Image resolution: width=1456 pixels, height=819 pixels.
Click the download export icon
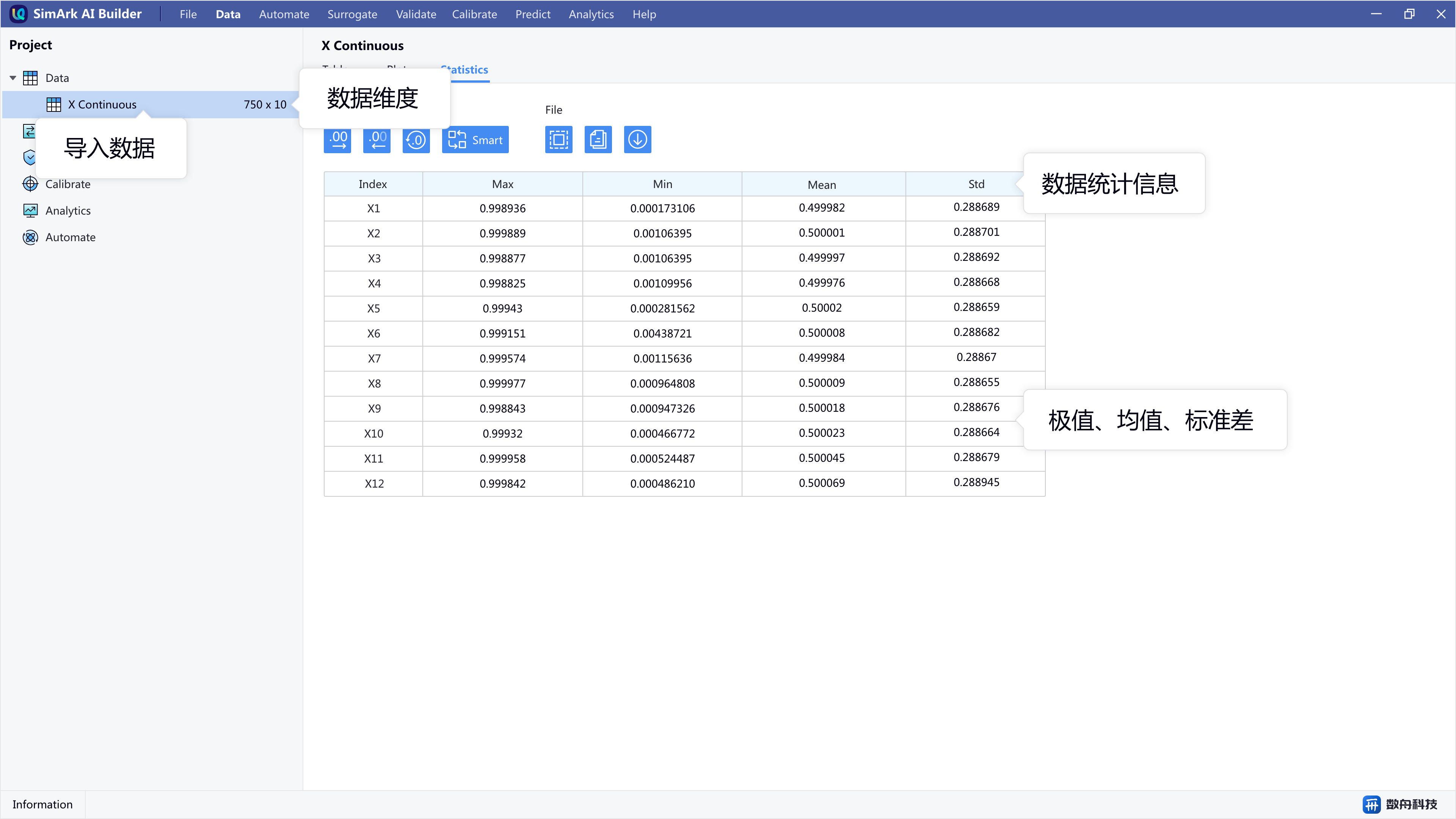point(637,140)
